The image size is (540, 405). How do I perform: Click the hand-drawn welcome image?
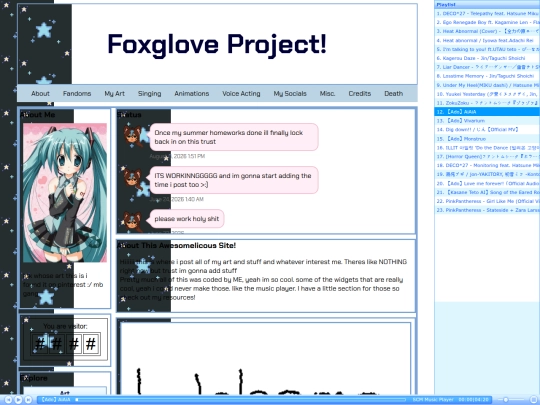[x=265, y=359]
